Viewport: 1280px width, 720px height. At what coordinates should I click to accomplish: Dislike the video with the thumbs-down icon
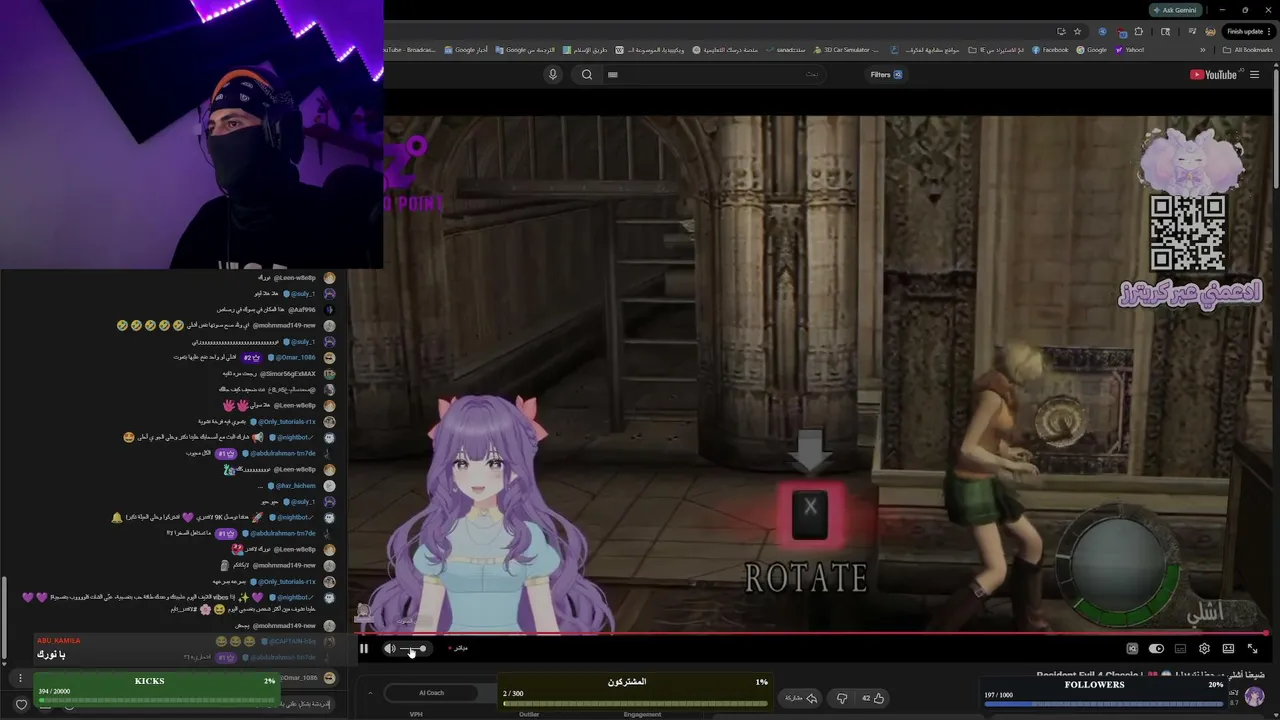click(x=841, y=698)
